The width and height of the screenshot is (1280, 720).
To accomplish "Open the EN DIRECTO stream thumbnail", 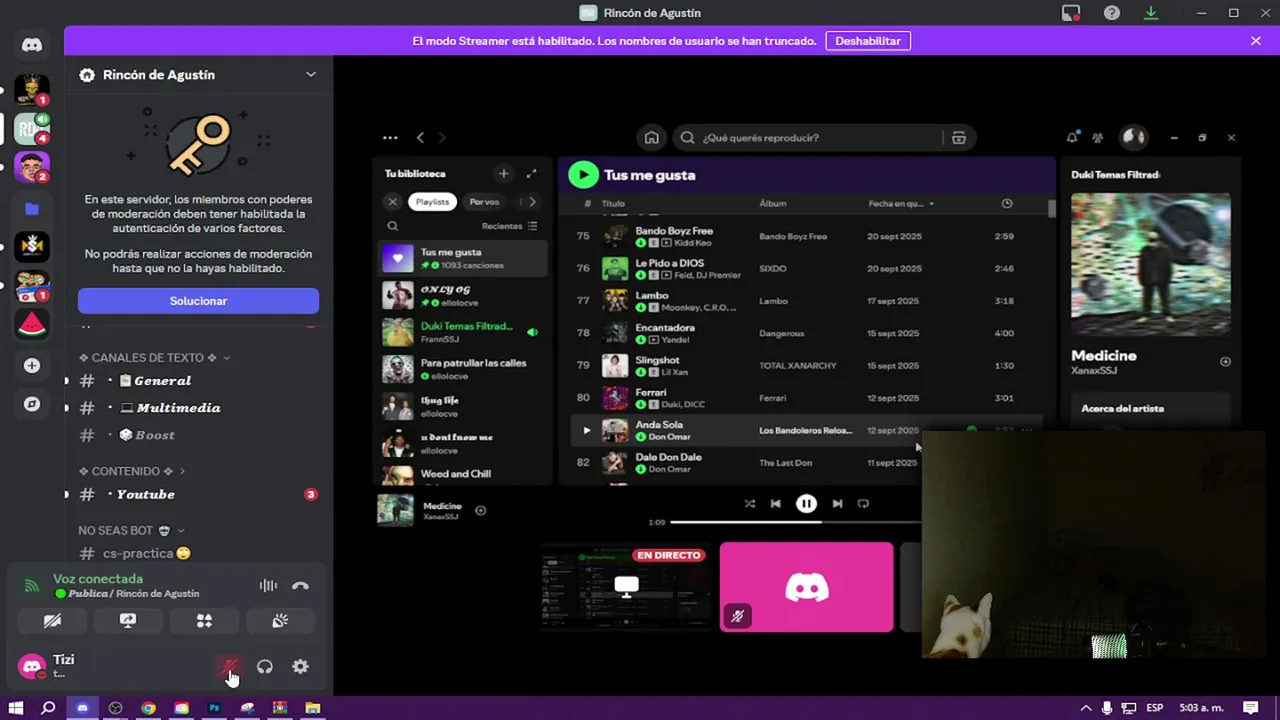I will (626, 587).
